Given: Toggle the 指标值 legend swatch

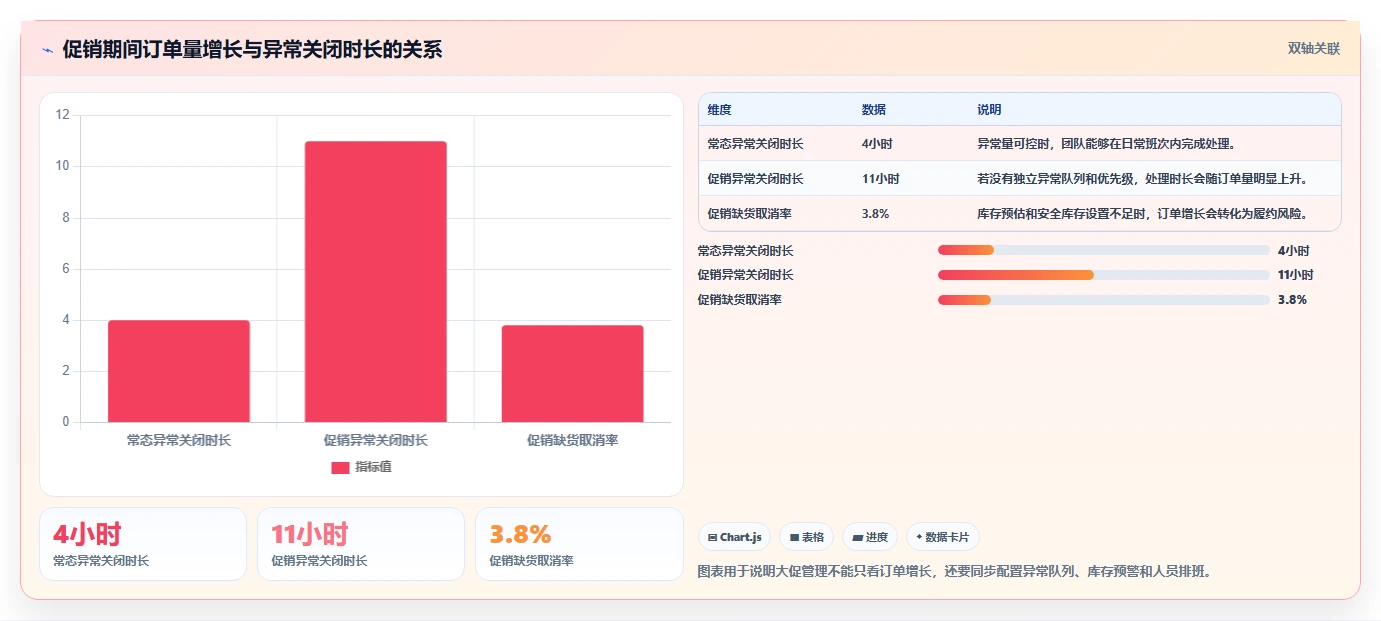Looking at the screenshot, I should (340, 467).
